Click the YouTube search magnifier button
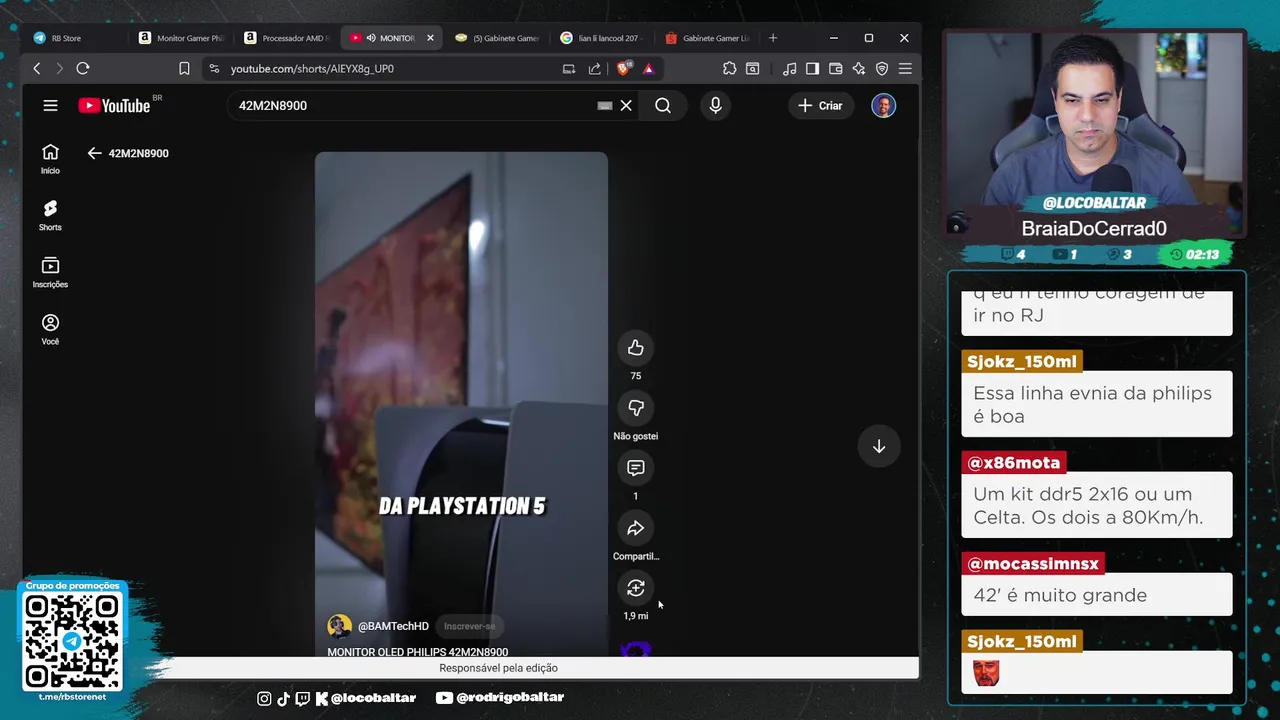Image resolution: width=1280 pixels, height=720 pixels. tap(663, 105)
